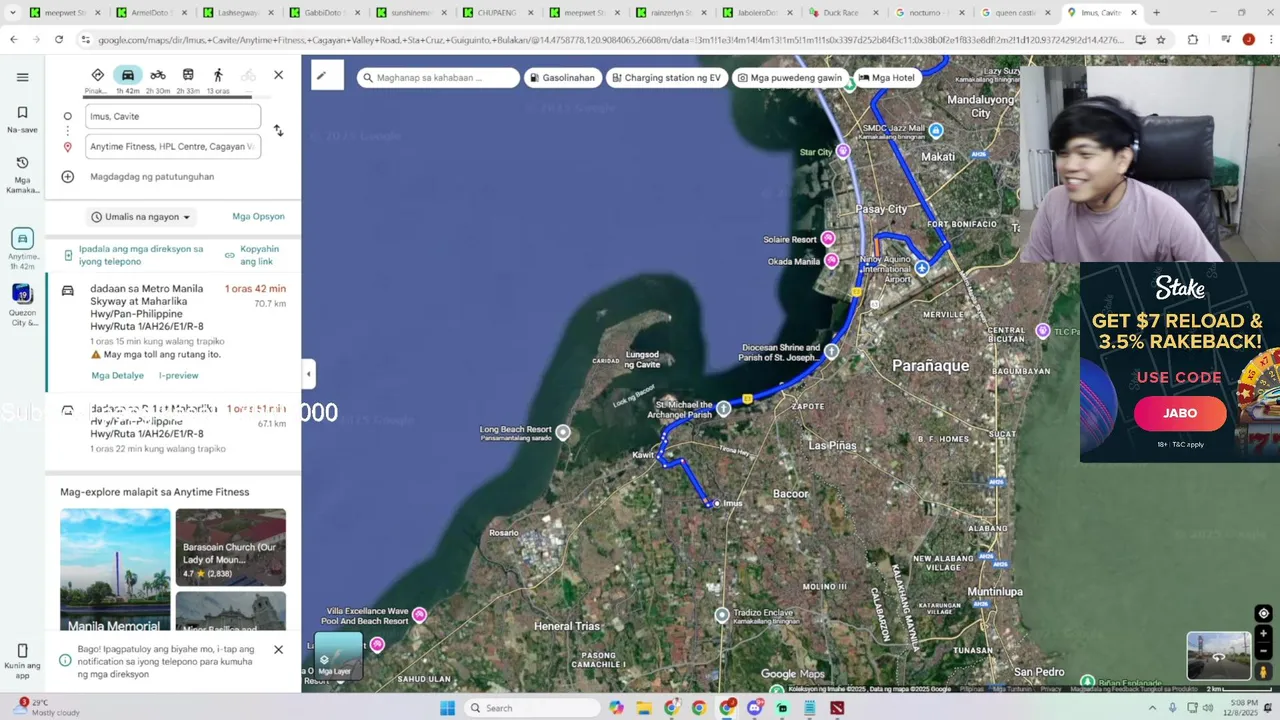1280x720 pixels.
Task: Open Mga Detalye for the first route
Action: (x=118, y=376)
